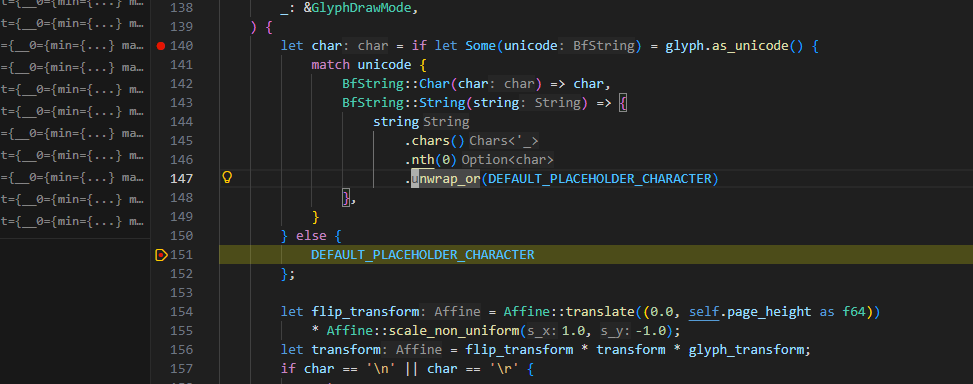
Task: Click line number 146 in the gutter
Action: click(x=182, y=160)
